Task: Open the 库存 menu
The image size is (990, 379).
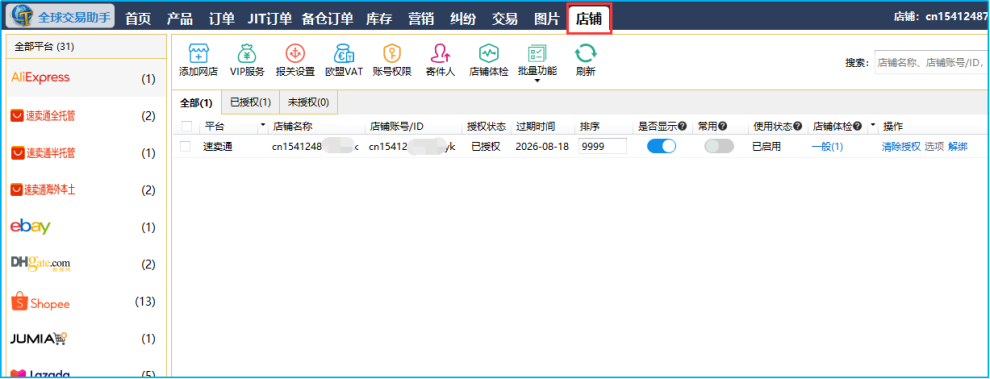Action: (379, 19)
